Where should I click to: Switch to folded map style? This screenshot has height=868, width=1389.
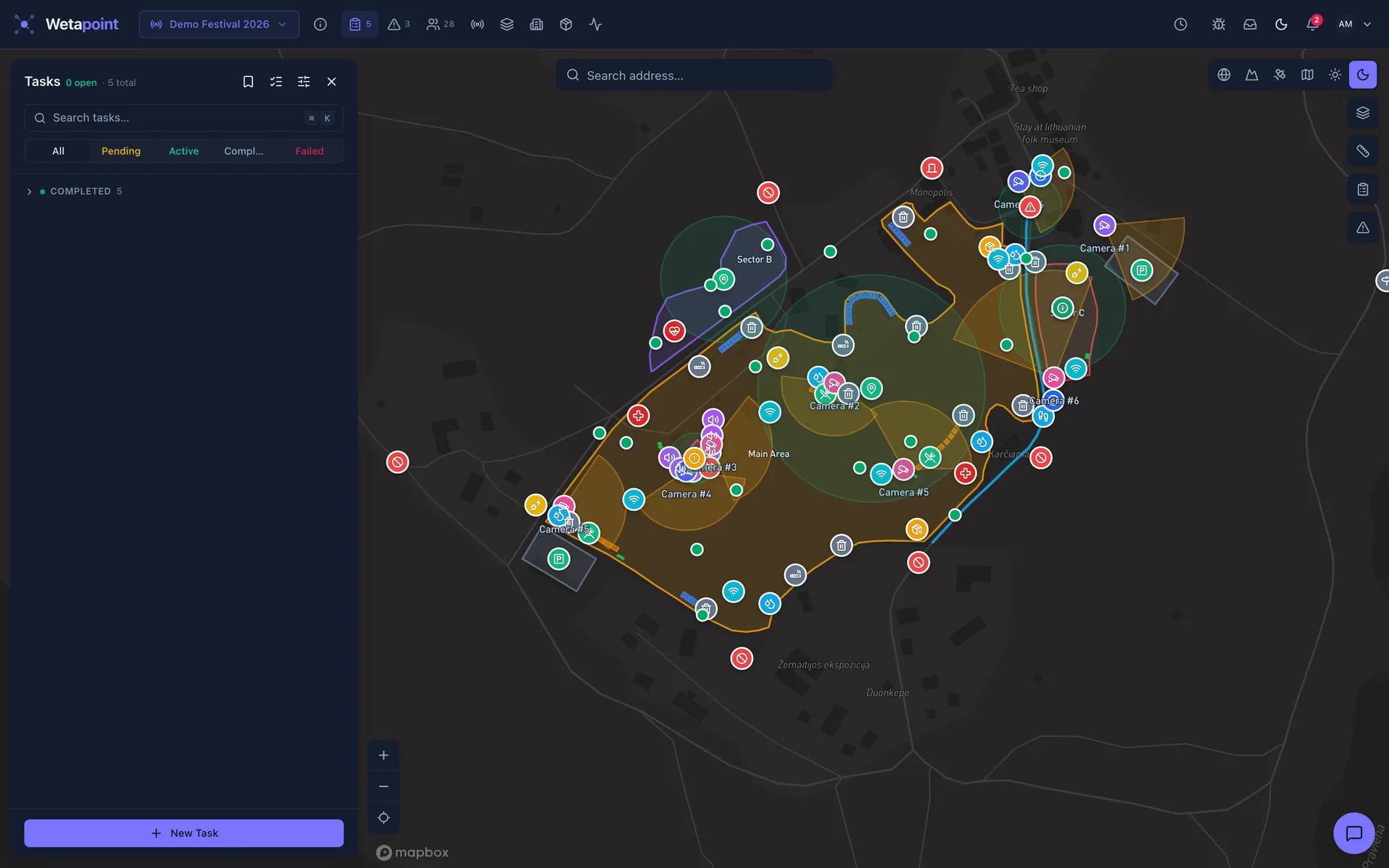point(1307,75)
